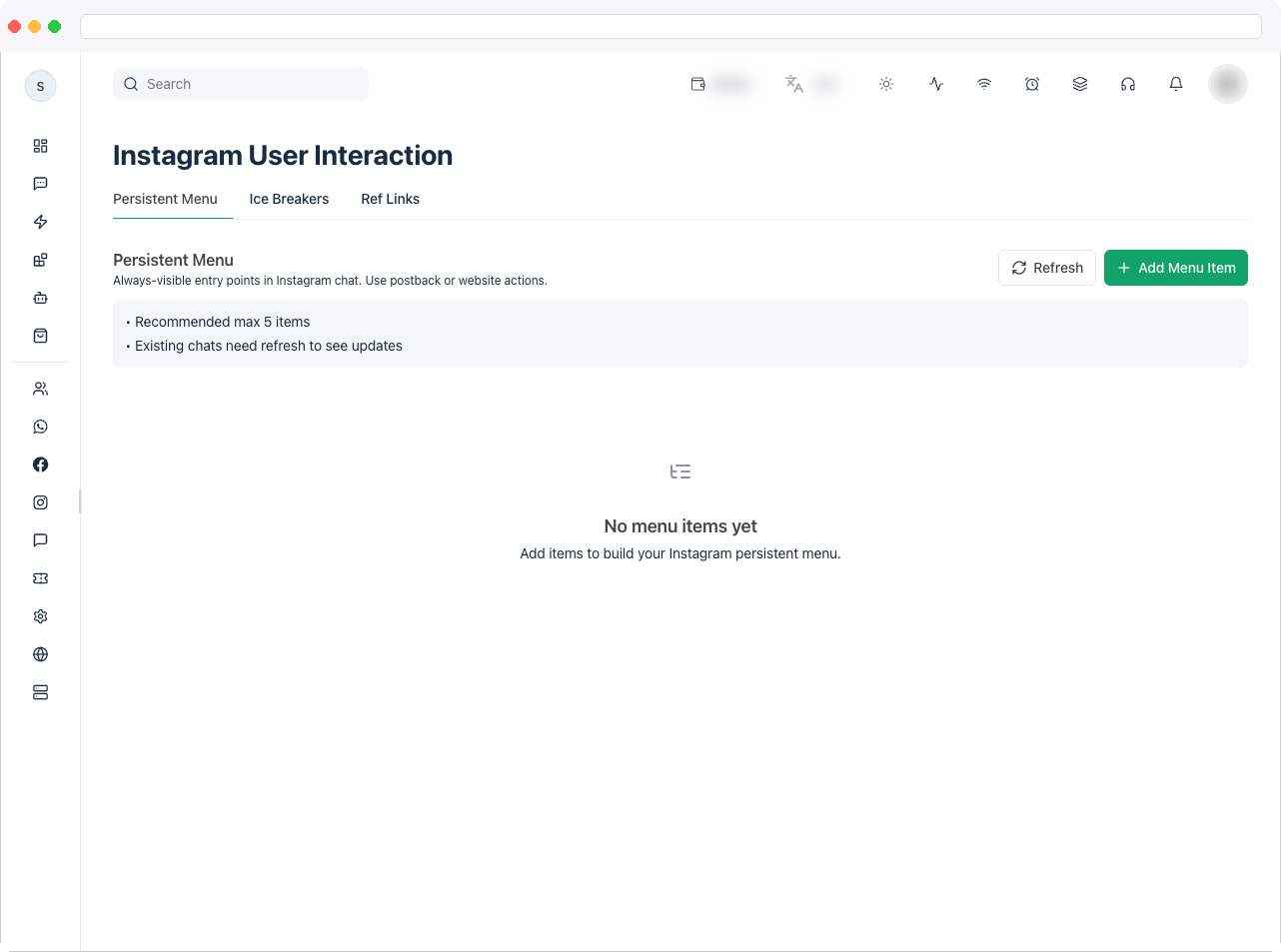Image resolution: width=1281 pixels, height=952 pixels.
Task: Click the globe icon in sidebar
Action: [x=40, y=654]
